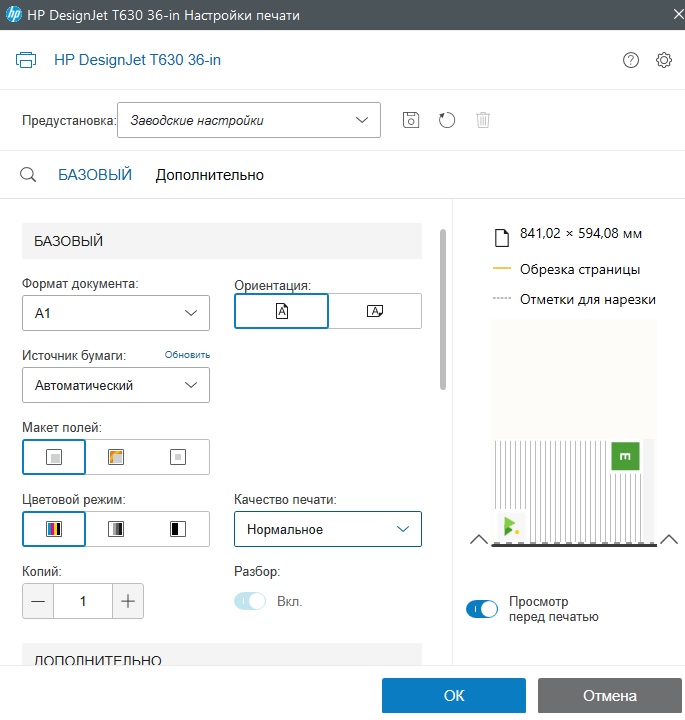Click the Обновить link
The width and height of the screenshot is (685, 720).
click(x=187, y=355)
